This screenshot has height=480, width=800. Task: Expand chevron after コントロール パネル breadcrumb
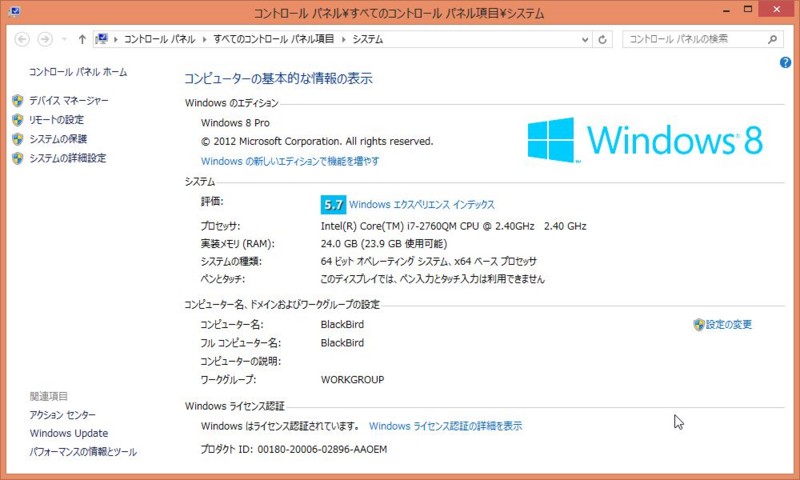(x=205, y=39)
